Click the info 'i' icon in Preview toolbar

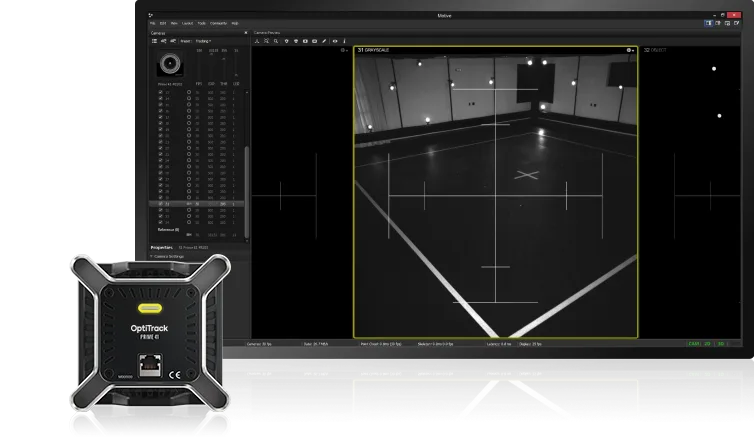click(x=344, y=41)
